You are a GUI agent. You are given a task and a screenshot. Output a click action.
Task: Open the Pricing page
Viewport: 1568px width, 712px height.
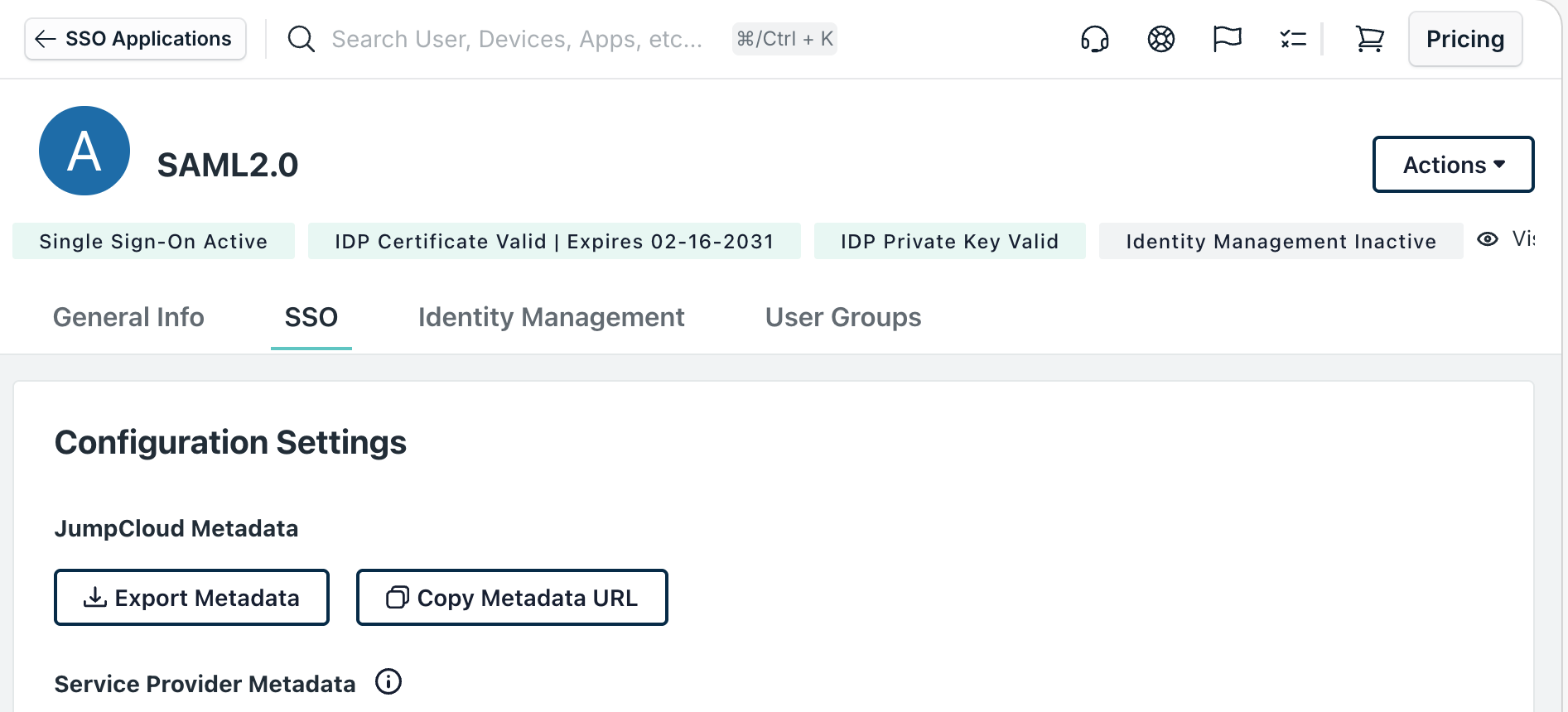(1464, 39)
